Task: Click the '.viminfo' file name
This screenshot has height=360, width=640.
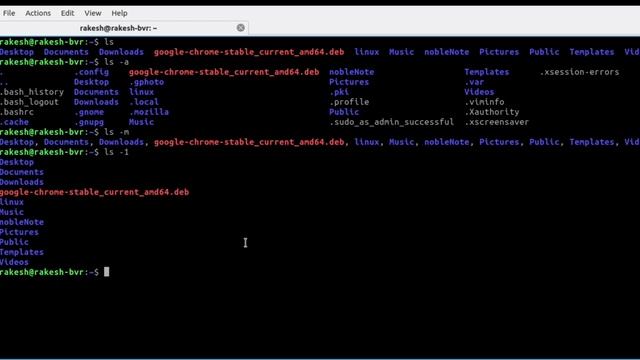Action: click(x=484, y=102)
